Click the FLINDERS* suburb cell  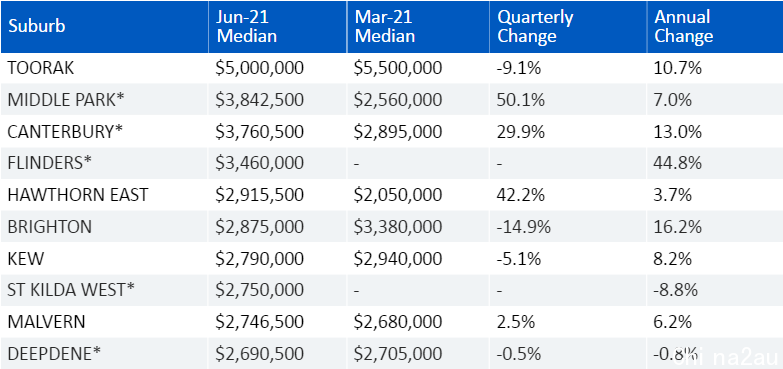[x=51, y=163]
